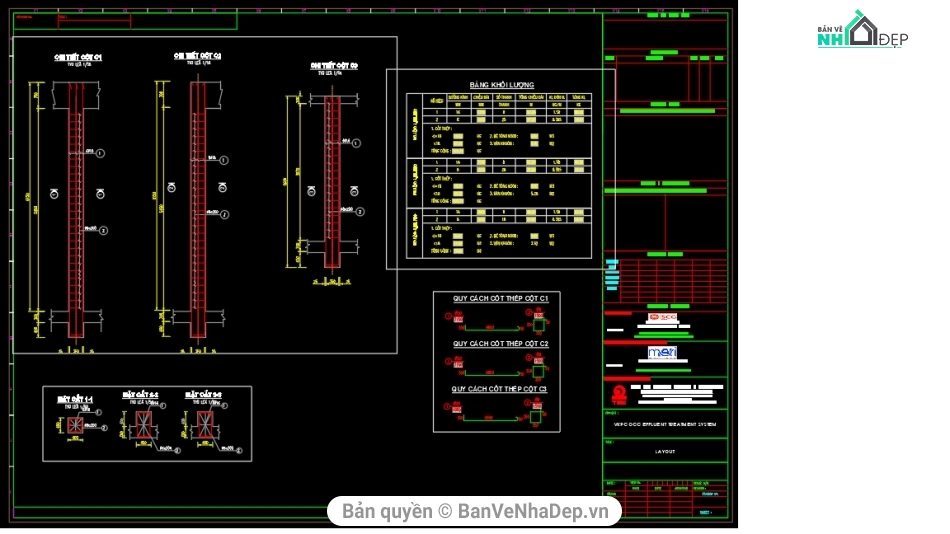Click the green stirrup square under Cột C3
Image resolution: width=950 pixels, height=534 pixels.
538,415
